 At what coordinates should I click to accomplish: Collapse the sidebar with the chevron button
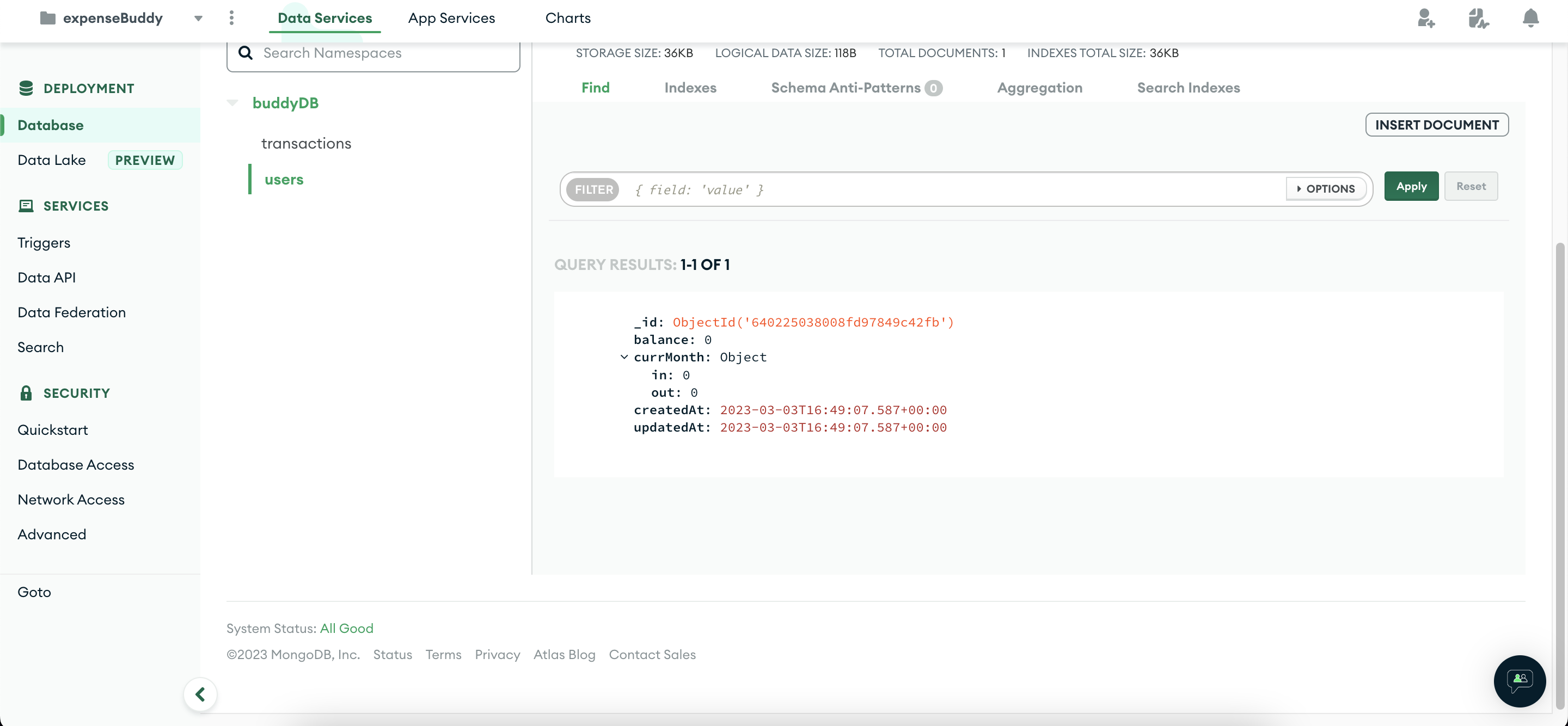tap(200, 694)
